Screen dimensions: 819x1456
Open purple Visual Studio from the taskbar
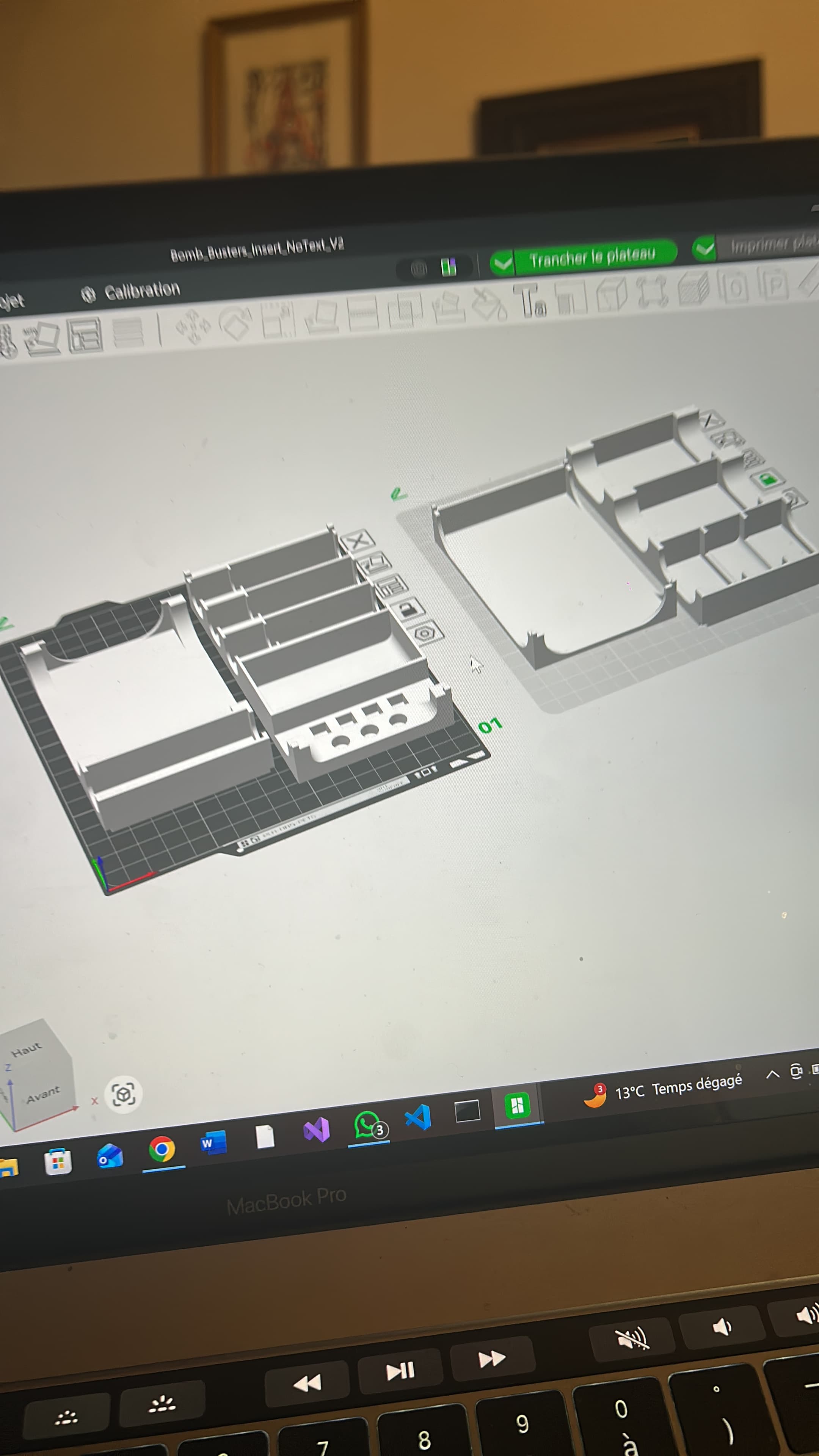(x=317, y=1130)
